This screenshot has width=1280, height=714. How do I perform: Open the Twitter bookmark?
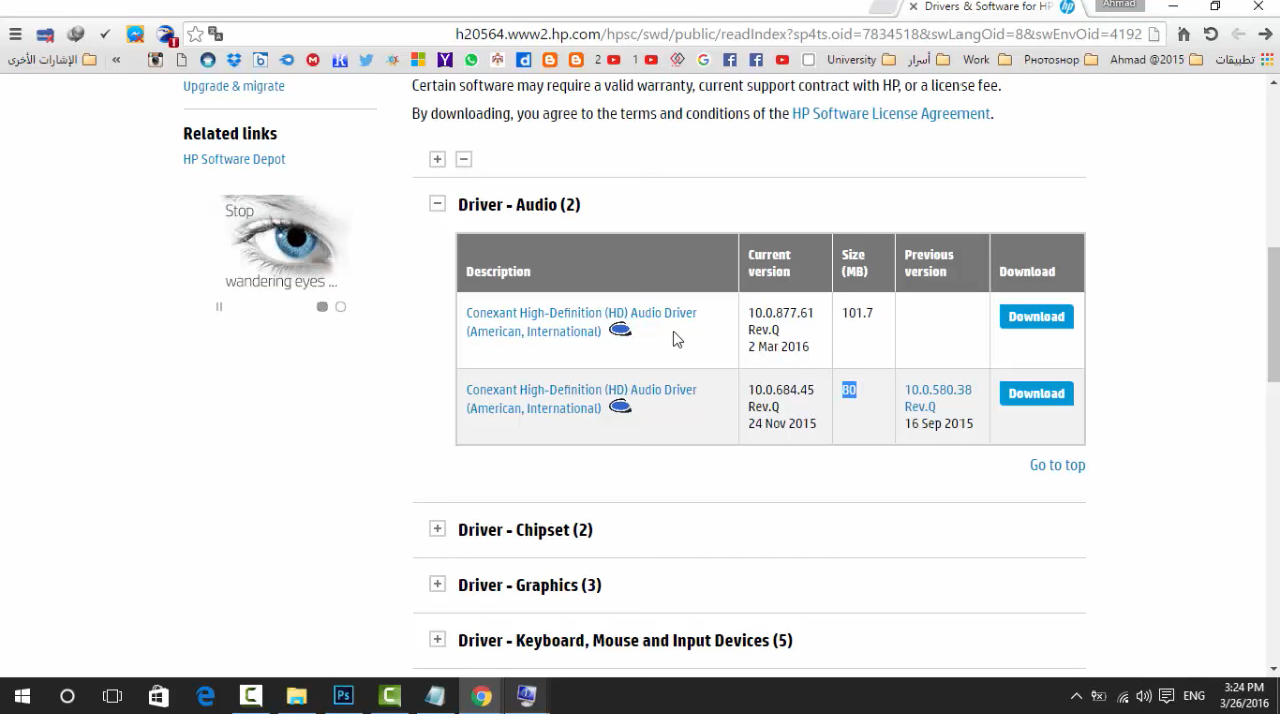[x=366, y=60]
